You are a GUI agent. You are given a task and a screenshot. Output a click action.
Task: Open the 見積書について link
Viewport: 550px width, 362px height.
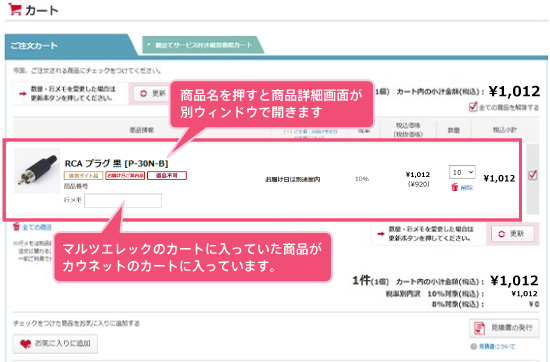(497, 347)
